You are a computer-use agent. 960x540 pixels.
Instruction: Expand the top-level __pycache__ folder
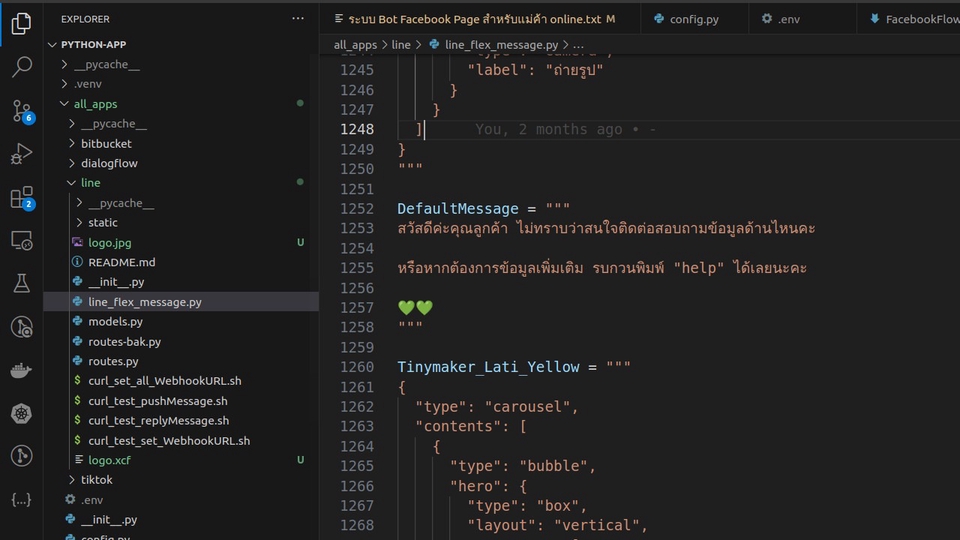(64, 64)
